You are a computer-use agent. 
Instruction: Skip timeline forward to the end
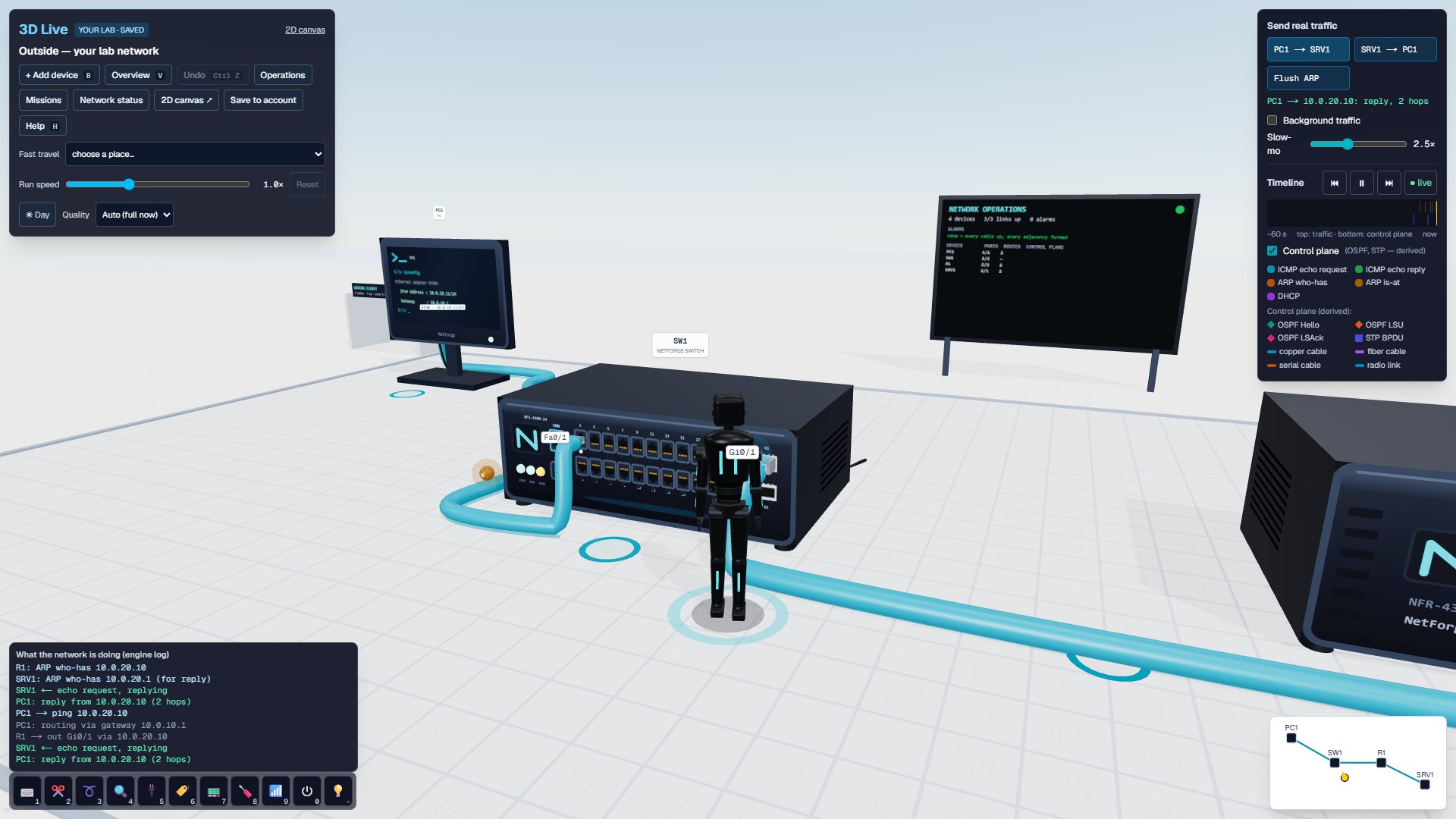(x=1389, y=183)
